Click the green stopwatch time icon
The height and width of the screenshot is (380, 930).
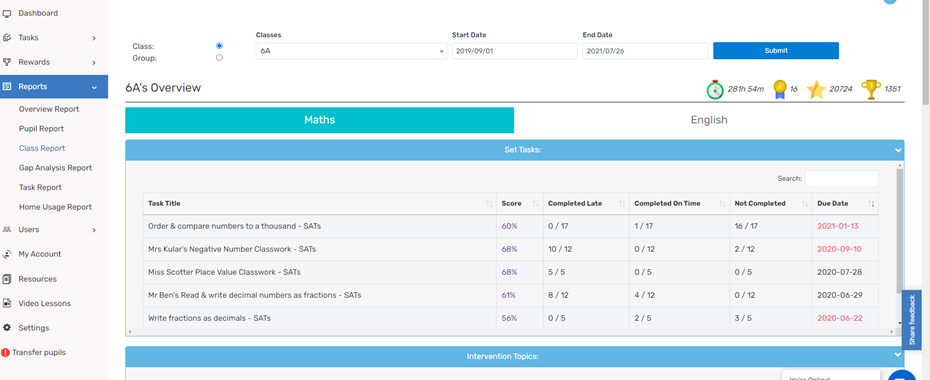coord(715,89)
